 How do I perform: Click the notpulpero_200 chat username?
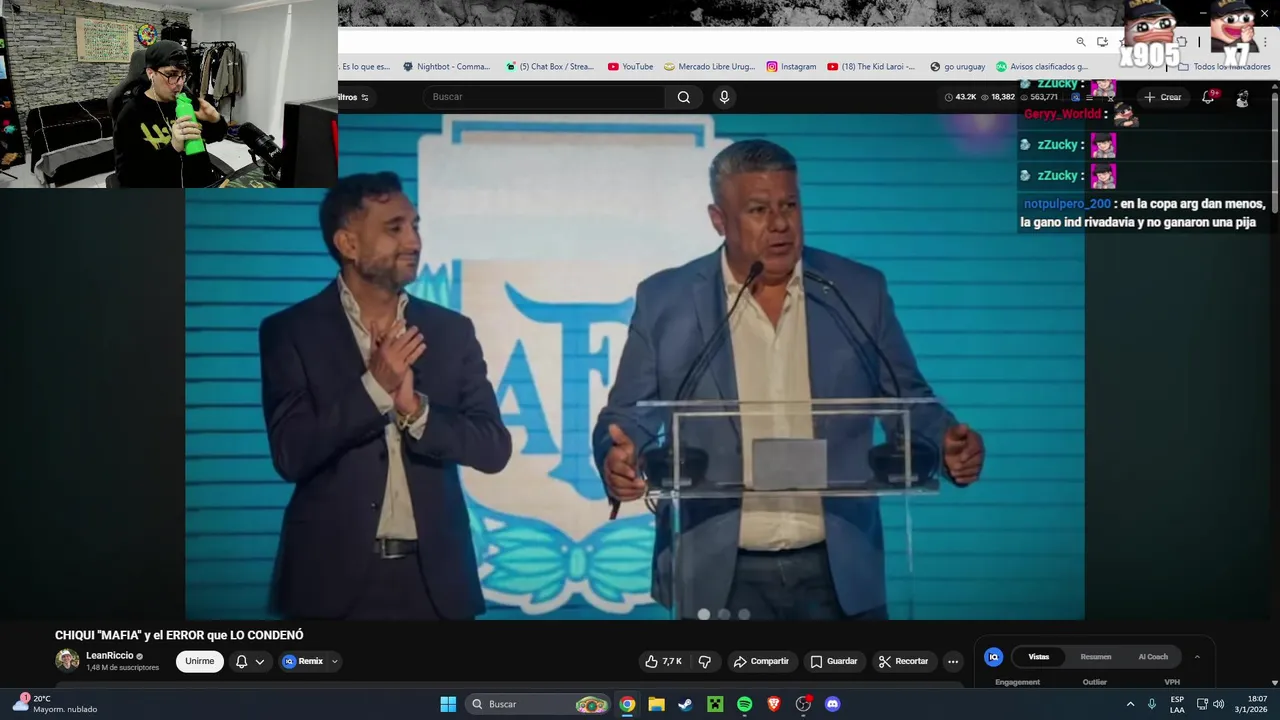pyautogui.click(x=1067, y=204)
